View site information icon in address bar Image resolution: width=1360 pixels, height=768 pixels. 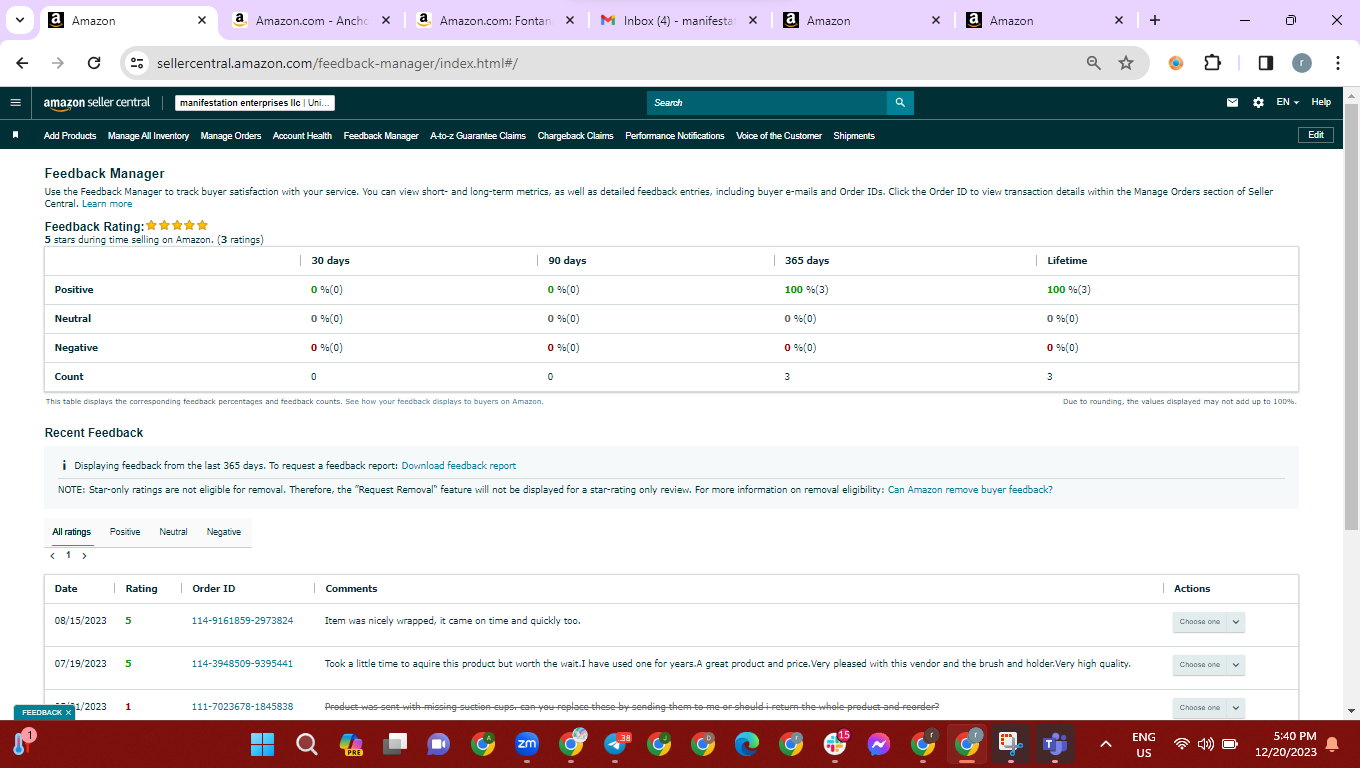[138, 63]
